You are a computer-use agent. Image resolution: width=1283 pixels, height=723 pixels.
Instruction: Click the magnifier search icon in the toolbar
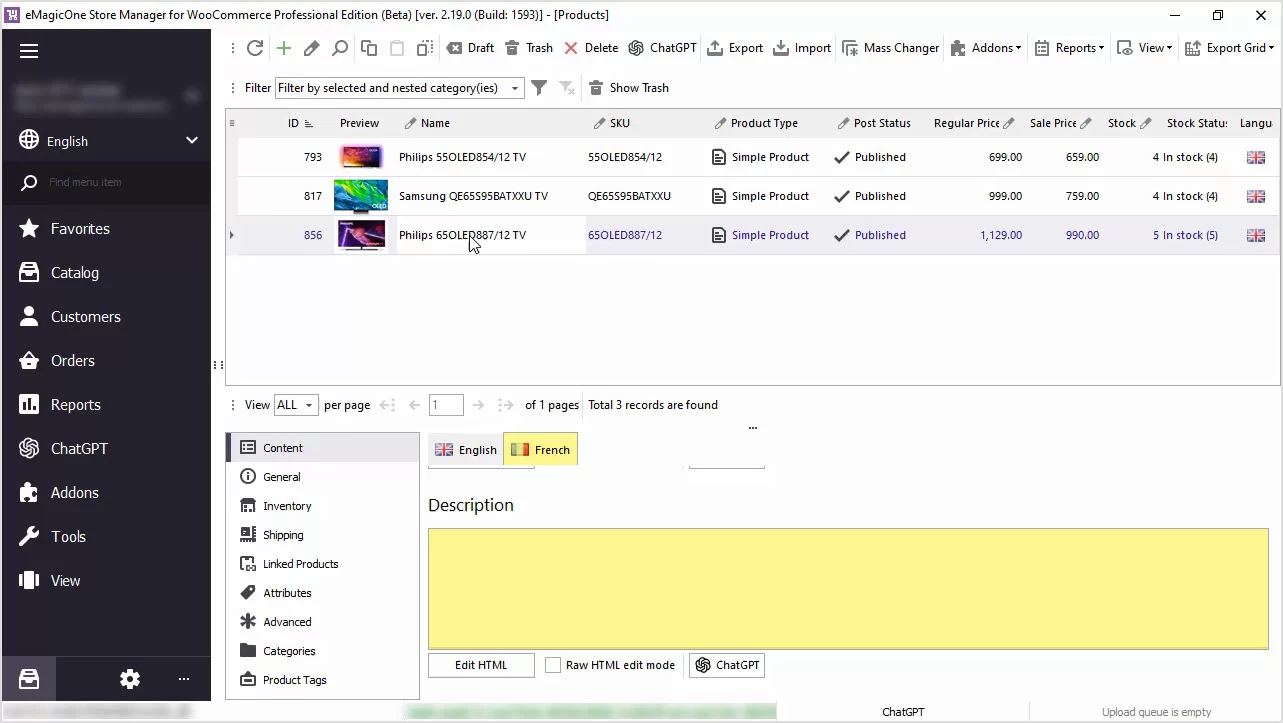340,48
